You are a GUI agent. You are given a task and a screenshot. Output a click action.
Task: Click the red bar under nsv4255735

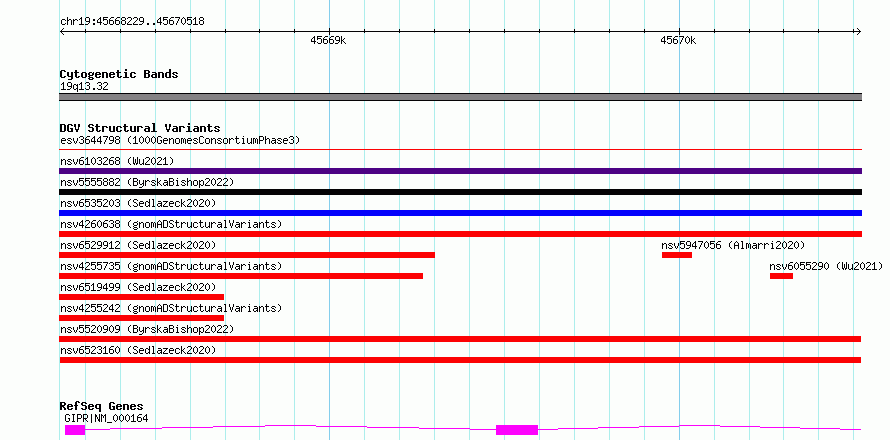pos(241,276)
